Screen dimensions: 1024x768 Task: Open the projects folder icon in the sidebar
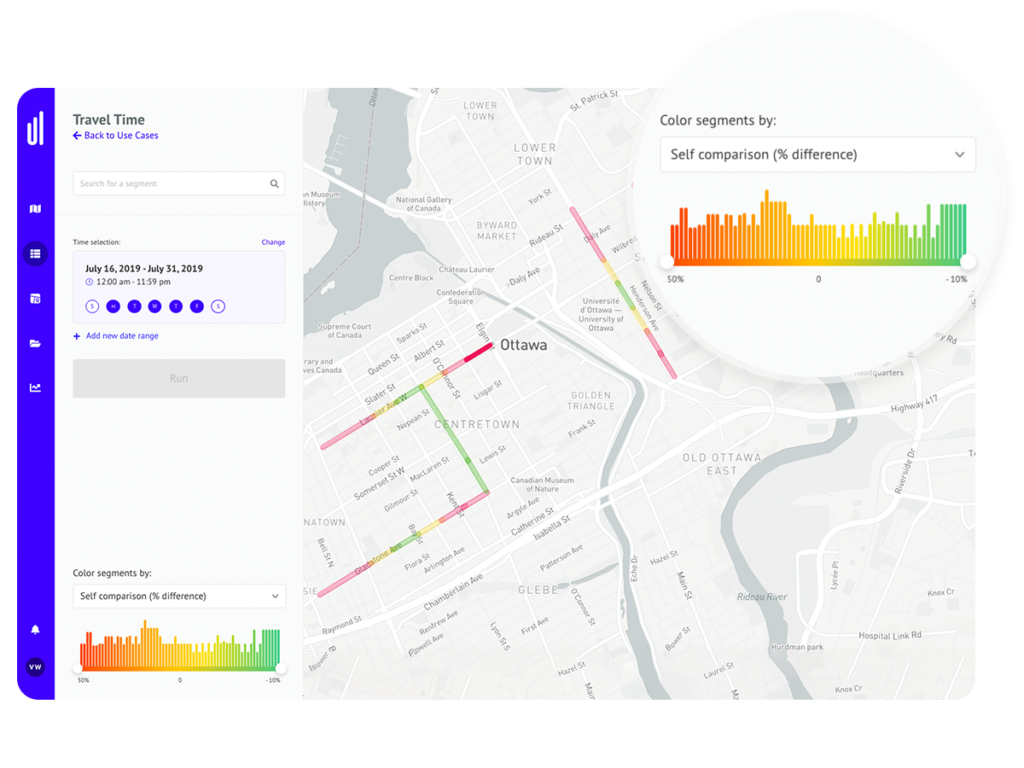[x=35, y=343]
